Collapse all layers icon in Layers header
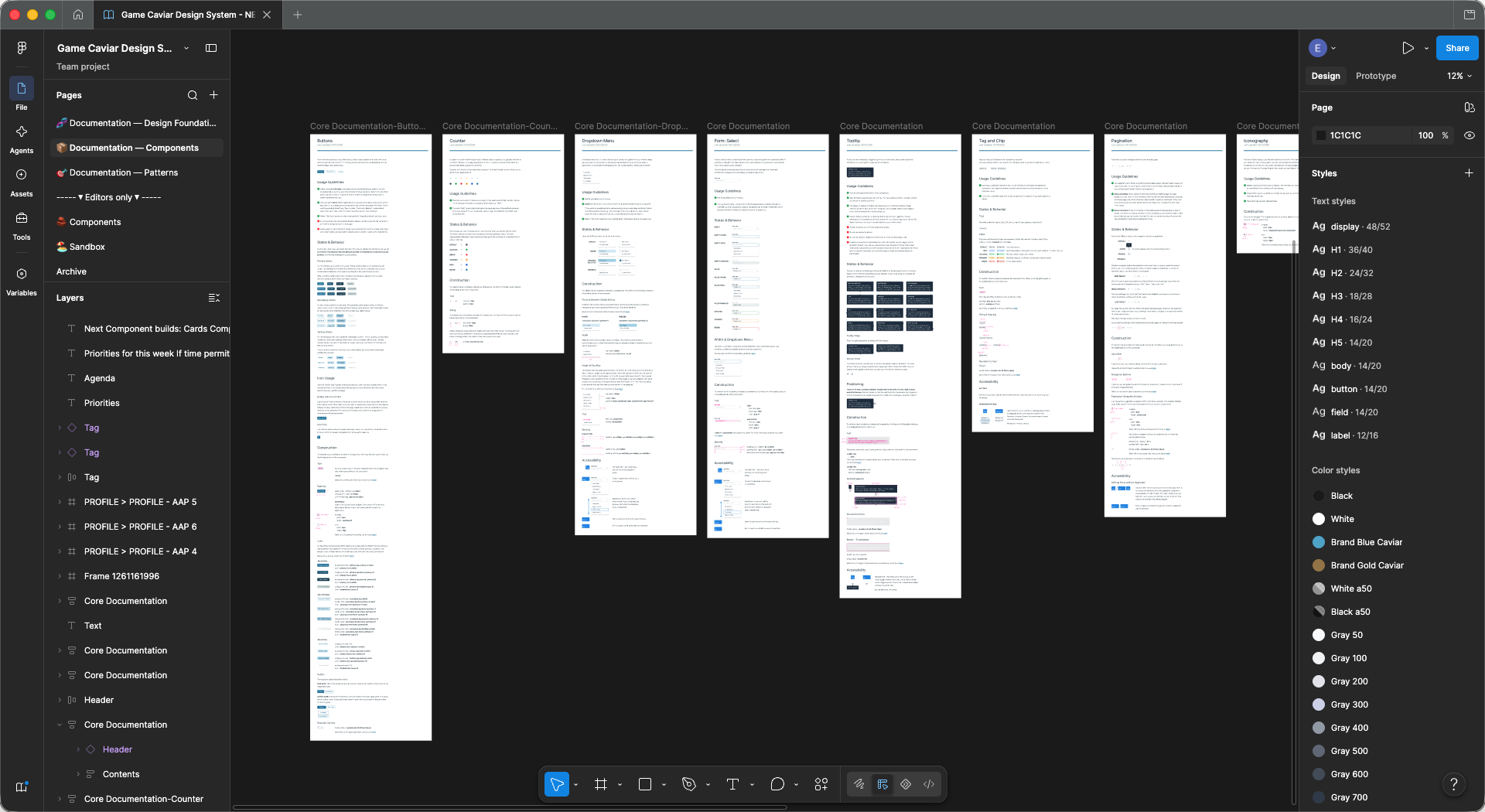This screenshot has width=1485, height=812. pos(214,298)
